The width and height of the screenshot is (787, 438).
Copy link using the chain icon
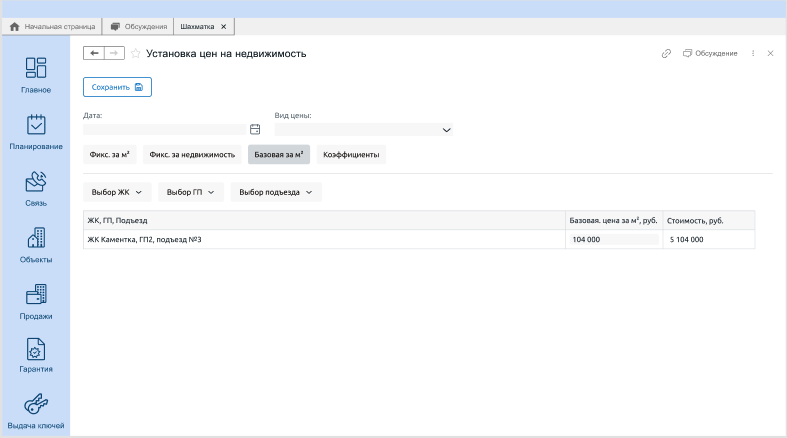pos(666,53)
